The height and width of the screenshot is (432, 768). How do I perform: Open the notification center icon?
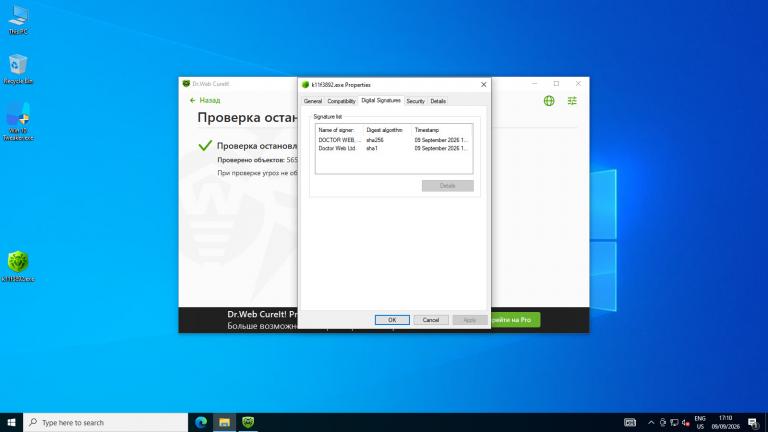[x=753, y=422]
